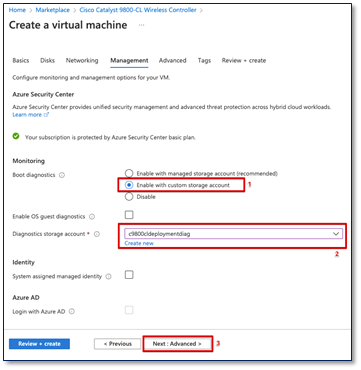Switch to the Tags tab
Image resolution: width=361 pixels, height=370 pixels.
click(204, 61)
